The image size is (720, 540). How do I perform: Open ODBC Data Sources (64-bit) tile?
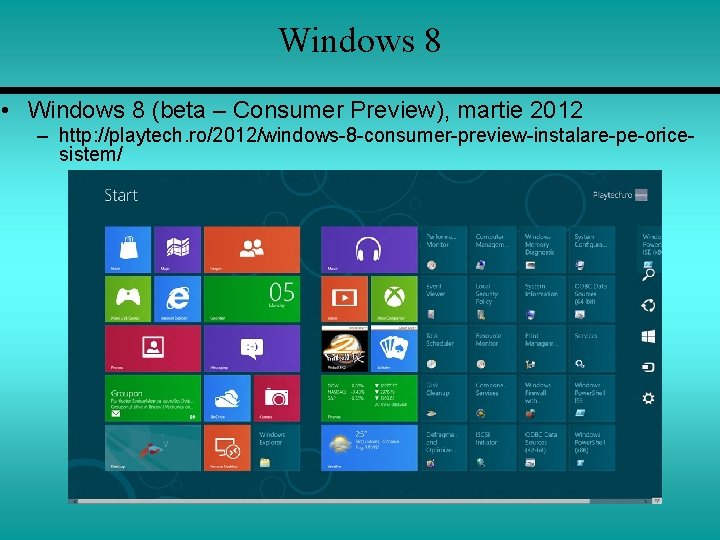point(592,299)
